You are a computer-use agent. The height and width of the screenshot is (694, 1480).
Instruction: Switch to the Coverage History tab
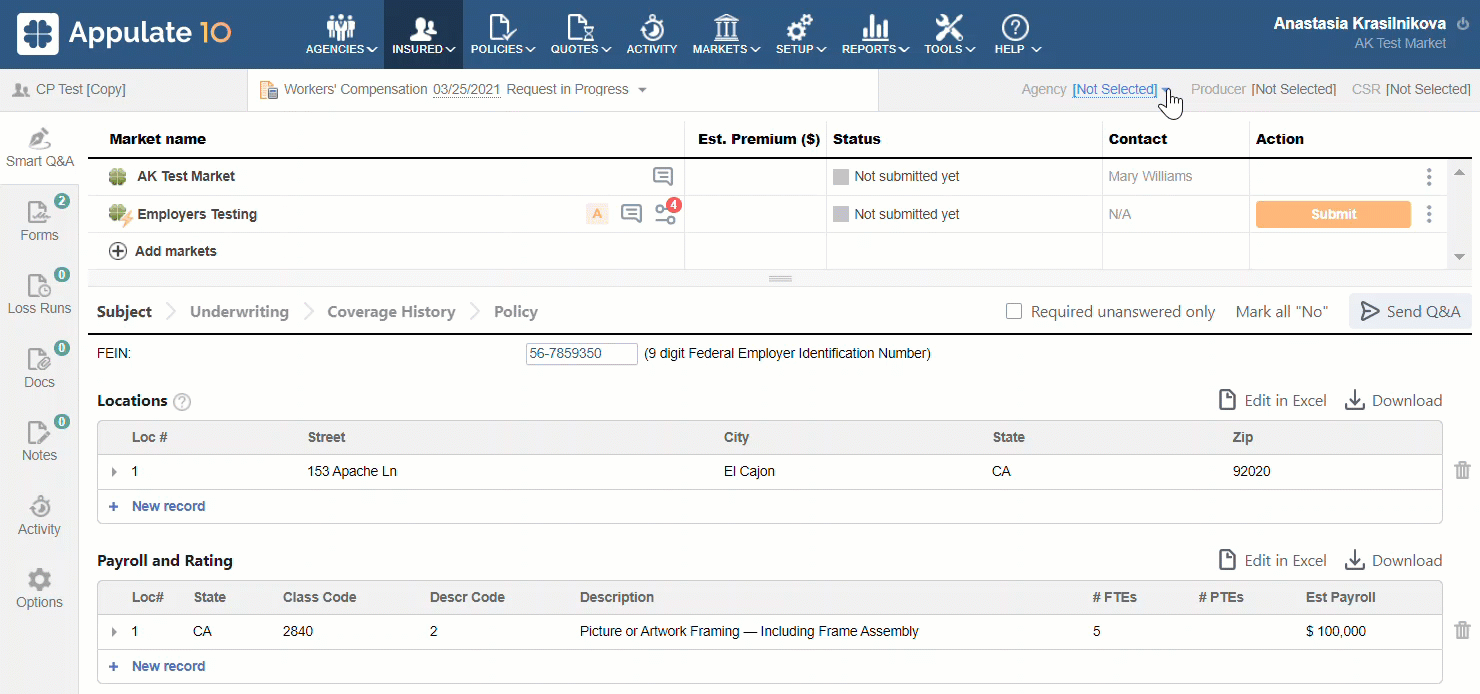(x=391, y=312)
